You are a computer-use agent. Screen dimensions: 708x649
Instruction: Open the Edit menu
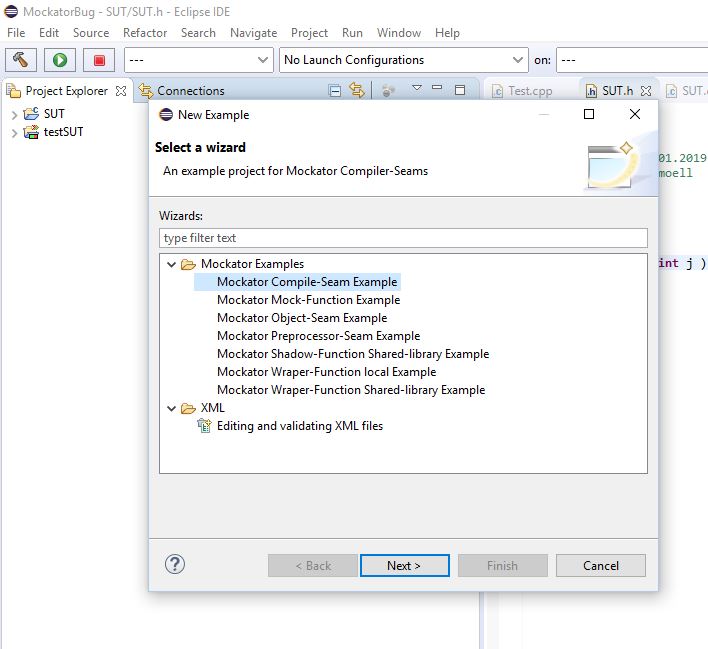coord(49,33)
